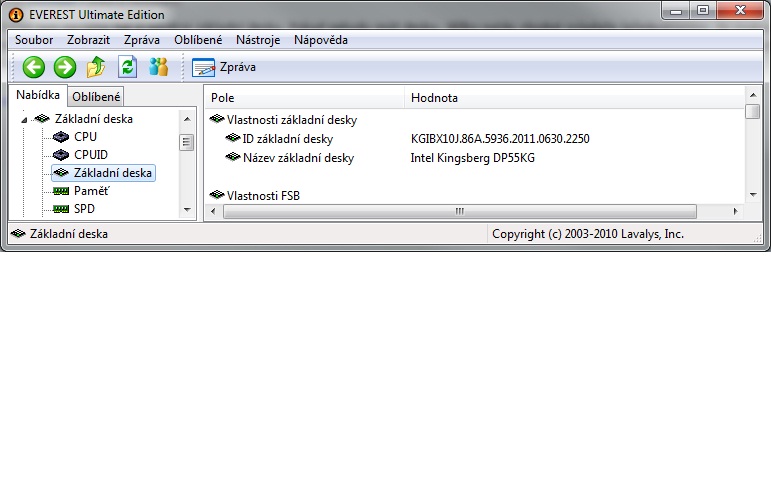This screenshot has width=771, height=495.
Task: Refresh the page with the refresh icon
Action: 127,66
